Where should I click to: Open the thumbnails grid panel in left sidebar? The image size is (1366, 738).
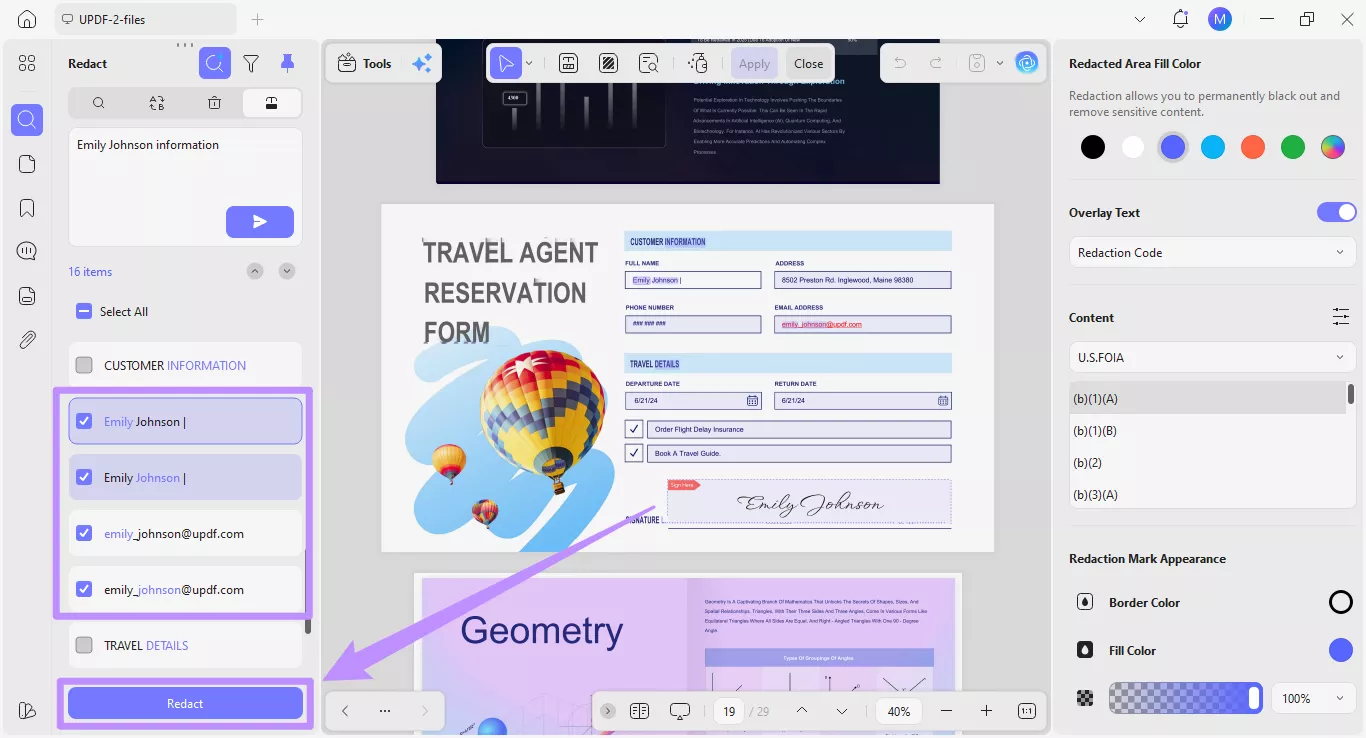(x=27, y=64)
